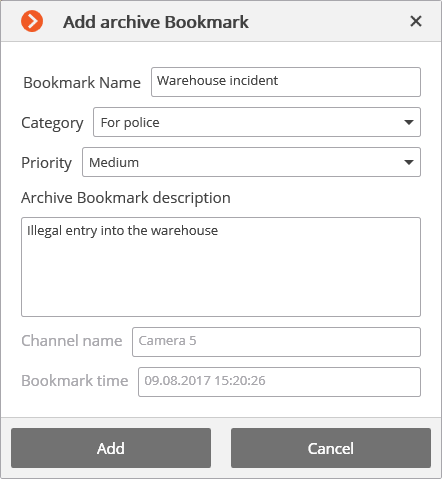Expand the Priority dropdown arrow
The image size is (442, 479).
pyautogui.click(x=409, y=162)
